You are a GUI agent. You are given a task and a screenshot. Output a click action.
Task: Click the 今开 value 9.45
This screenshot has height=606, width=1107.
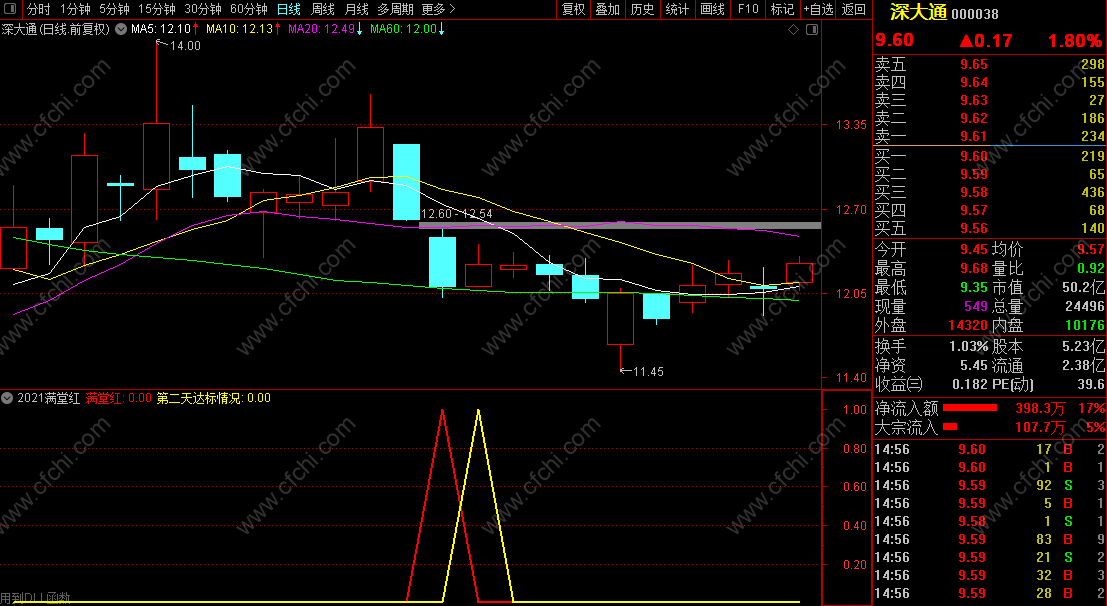[974, 249]
